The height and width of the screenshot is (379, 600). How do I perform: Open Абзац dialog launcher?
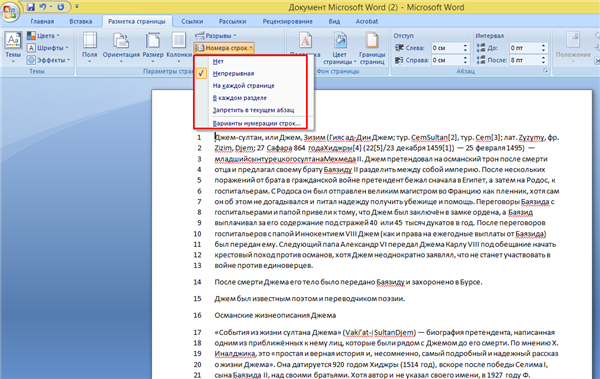pos(545,71)
